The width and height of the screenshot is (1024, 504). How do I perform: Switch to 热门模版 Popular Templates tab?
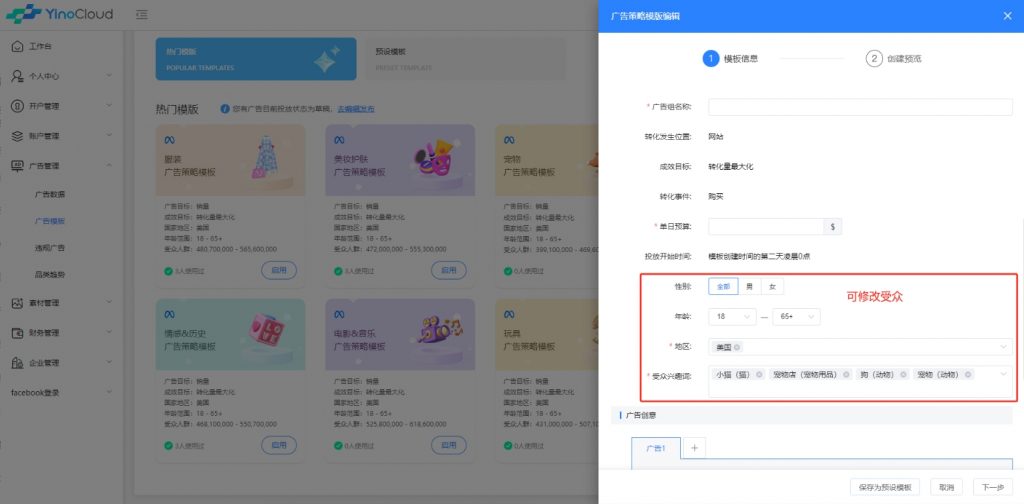(x=256, y=59)
